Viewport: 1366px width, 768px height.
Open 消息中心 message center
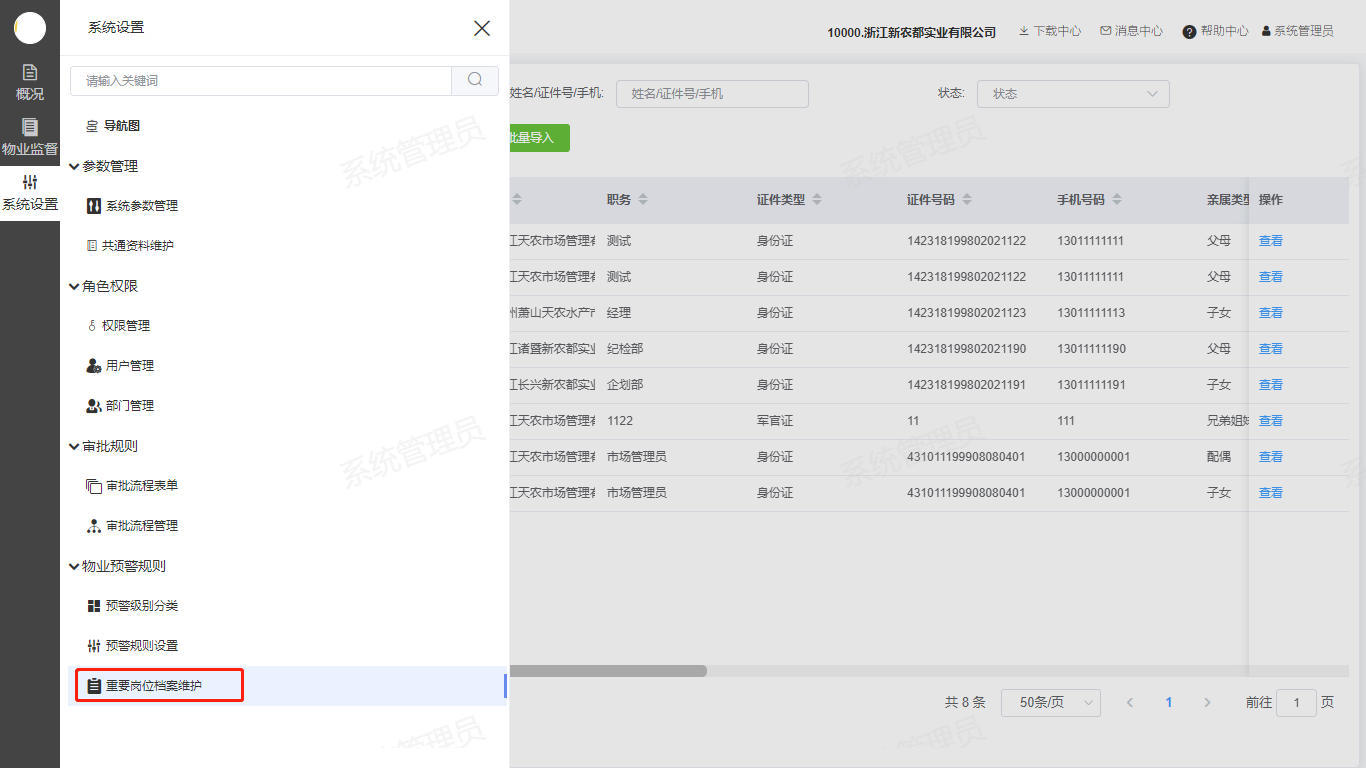(1131, 31)
